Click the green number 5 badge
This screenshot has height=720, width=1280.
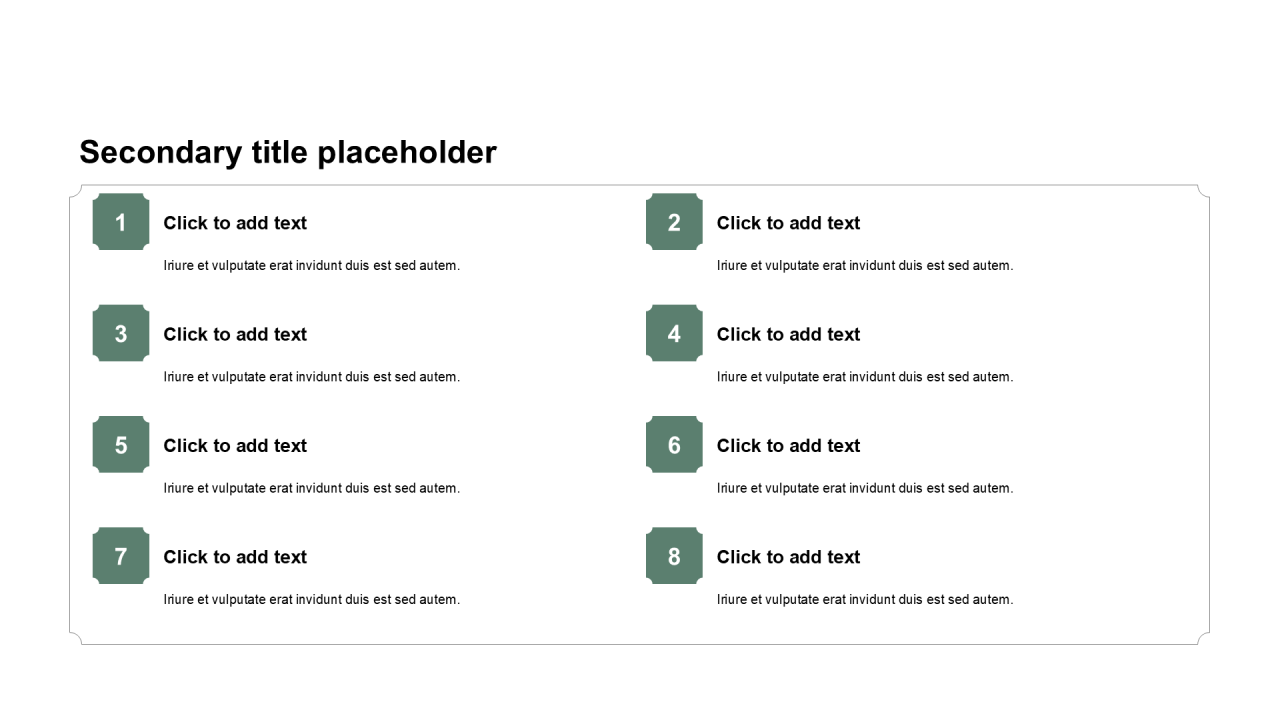[x=121, y=445]
